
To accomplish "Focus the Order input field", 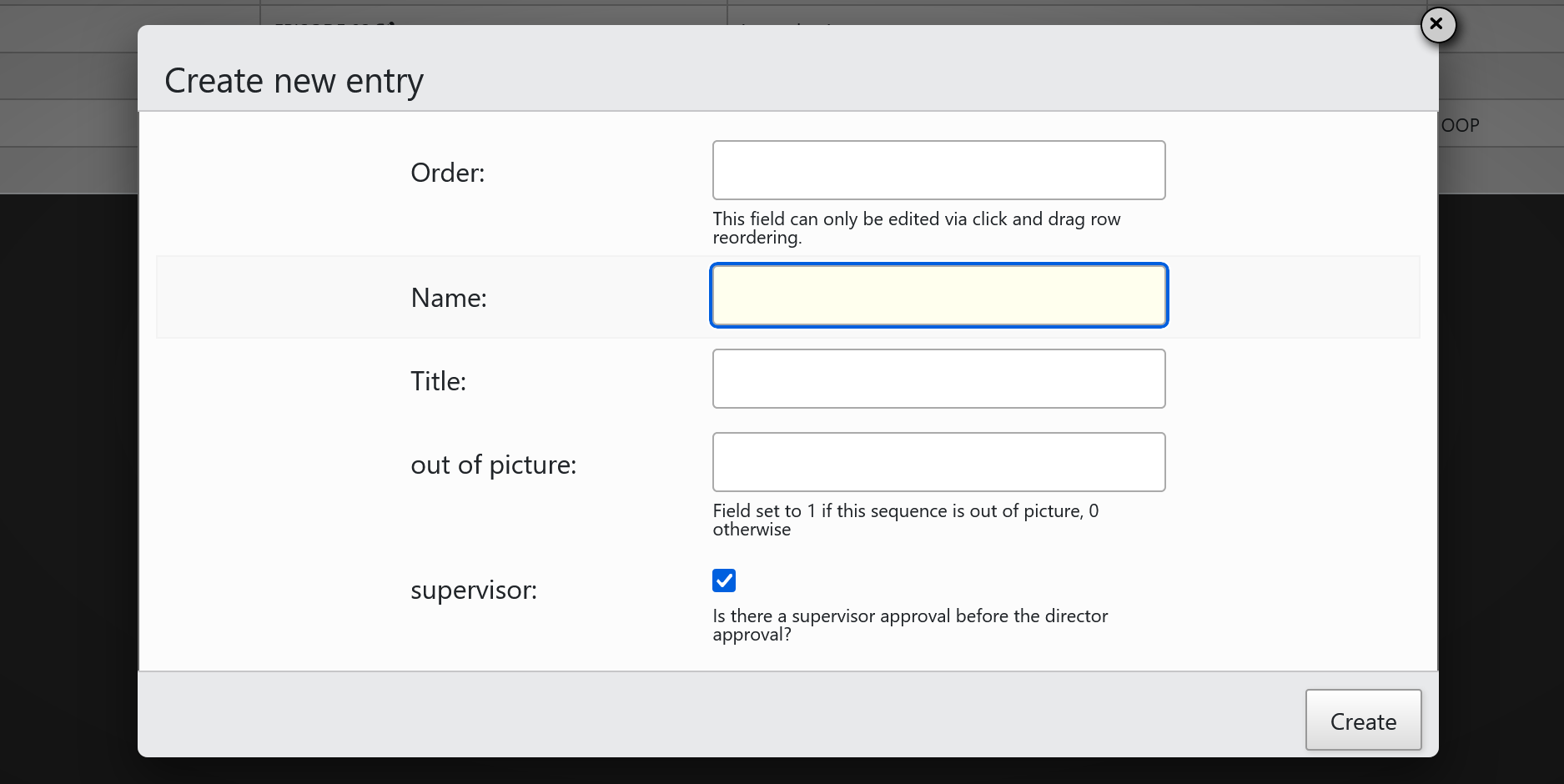I will (938, 170).
